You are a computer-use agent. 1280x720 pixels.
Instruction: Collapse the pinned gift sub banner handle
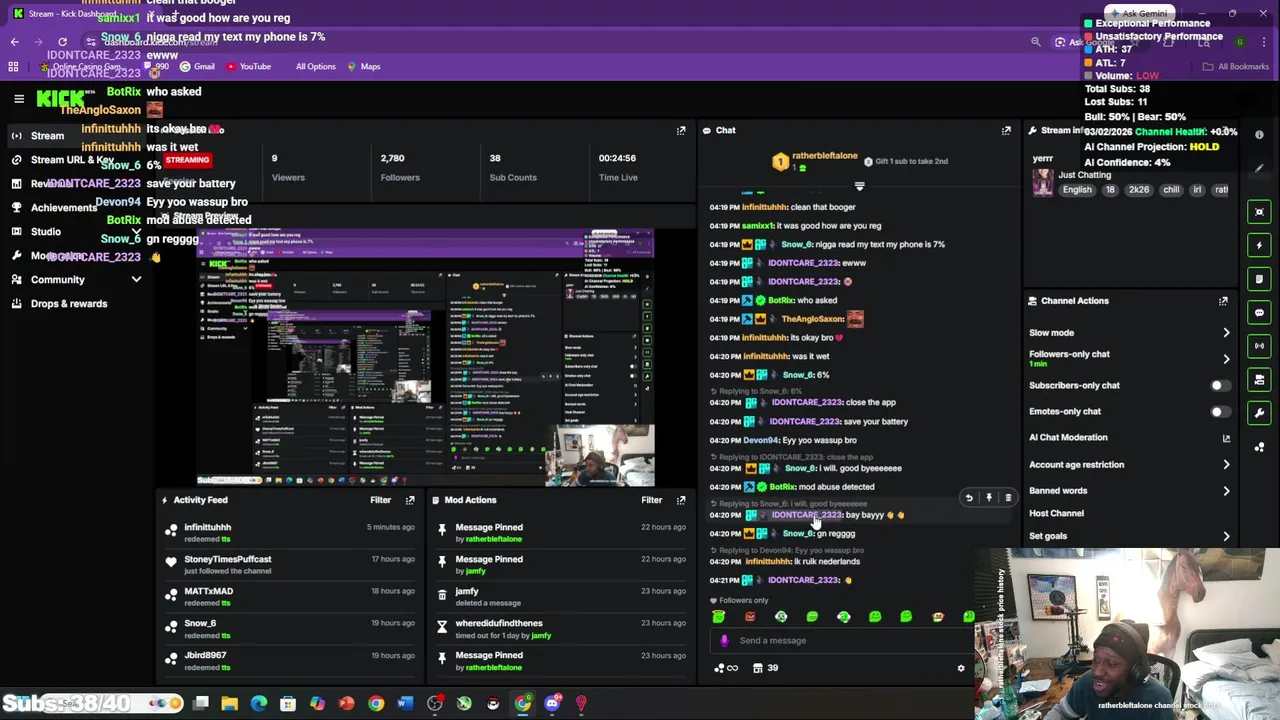point(859,186)
